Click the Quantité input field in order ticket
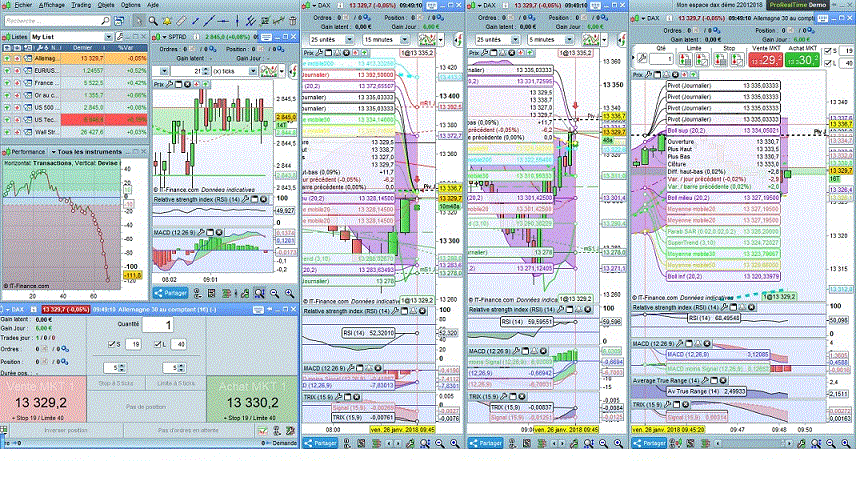The width and height of the screenshot is (856, 481). (158, 325)
